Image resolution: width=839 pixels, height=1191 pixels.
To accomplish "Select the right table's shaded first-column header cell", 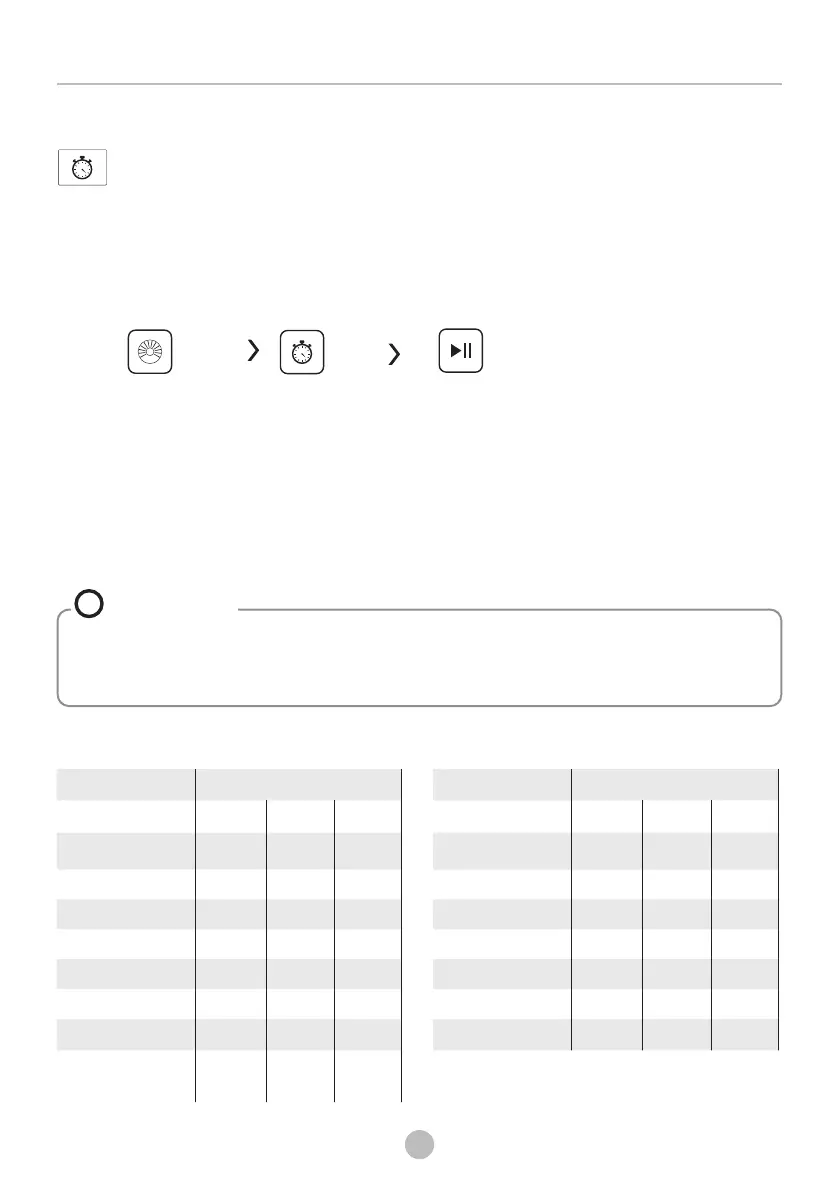I will [501, 784].
